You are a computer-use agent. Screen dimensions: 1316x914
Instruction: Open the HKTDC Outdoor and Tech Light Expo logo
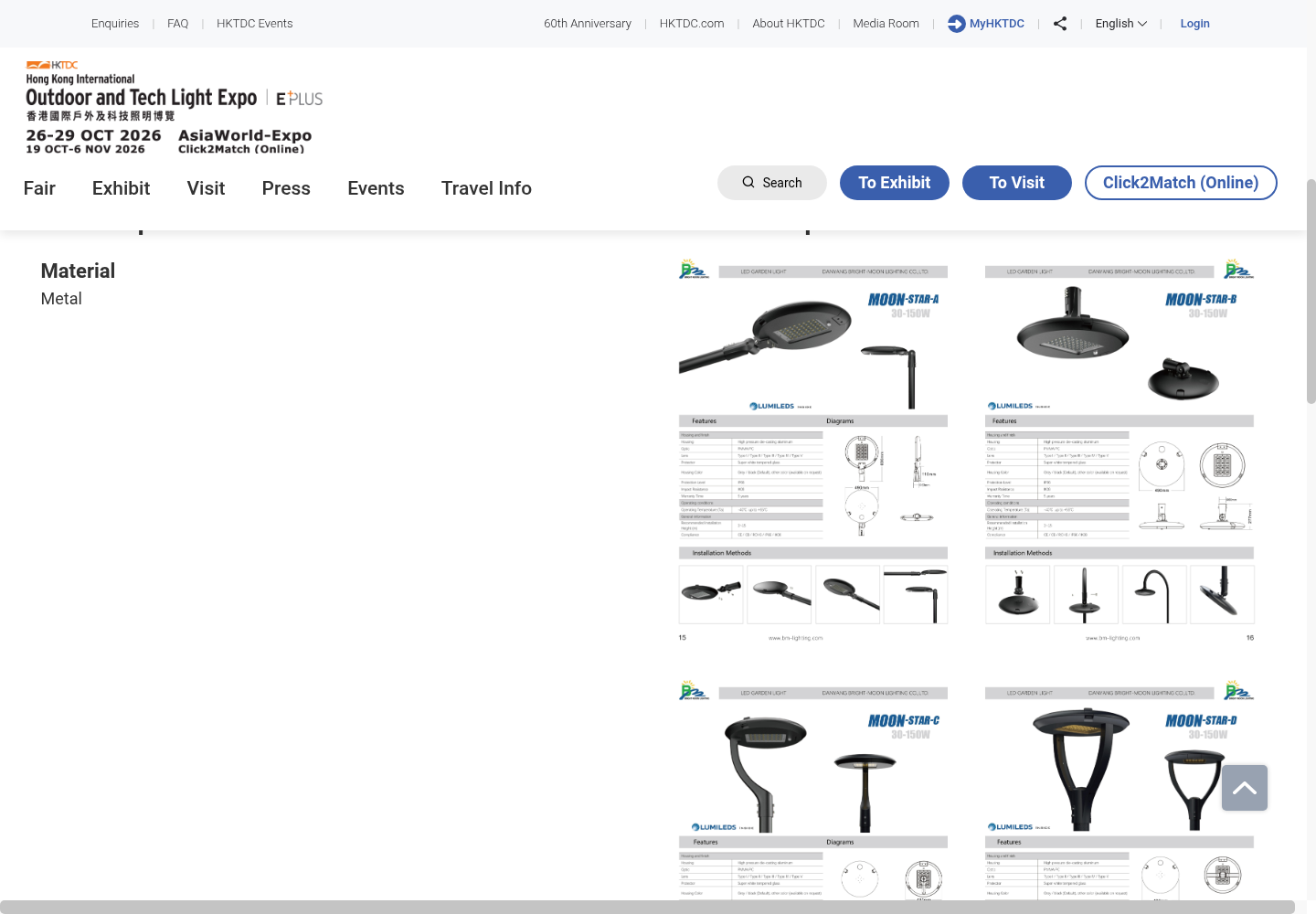click(x=174, y=107)
